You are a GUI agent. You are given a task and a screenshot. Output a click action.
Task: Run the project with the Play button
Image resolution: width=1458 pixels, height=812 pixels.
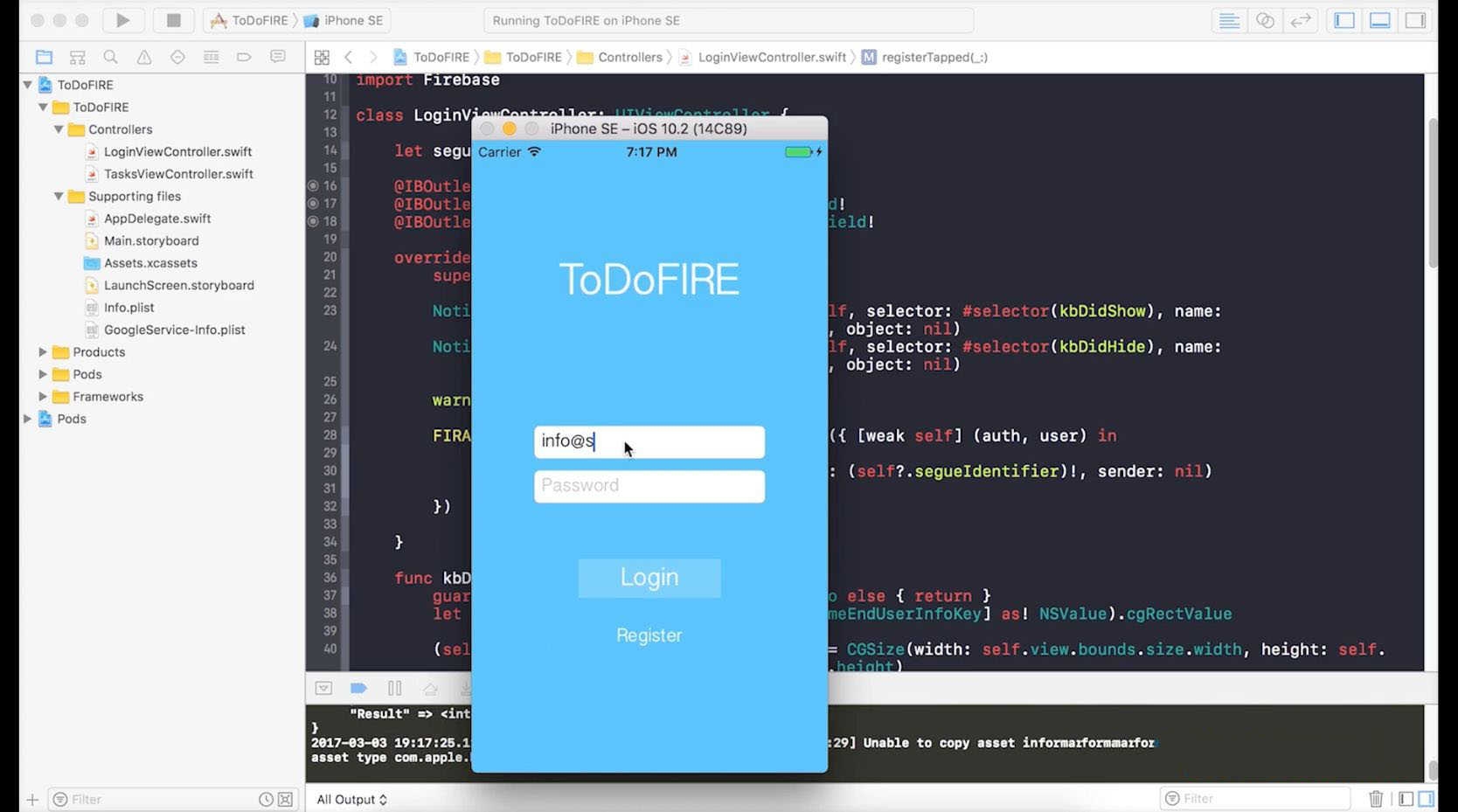click(x=122, y=20)
